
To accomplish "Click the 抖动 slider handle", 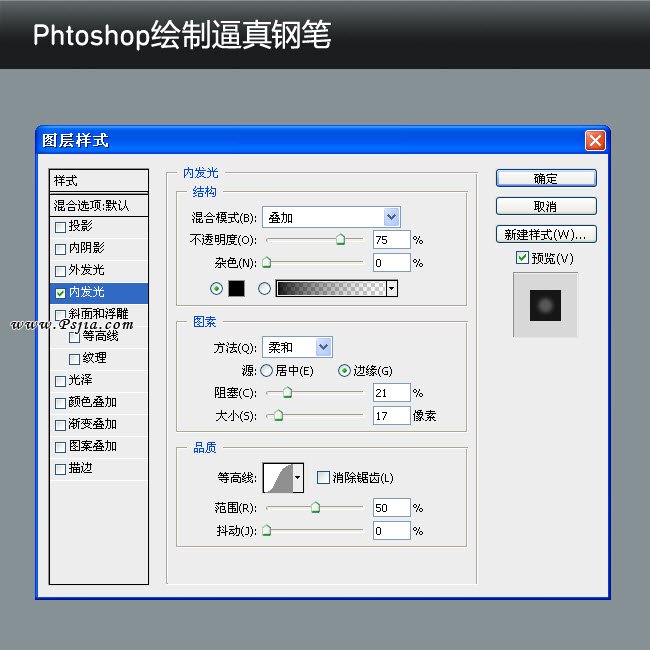I will tap(267, 530).
